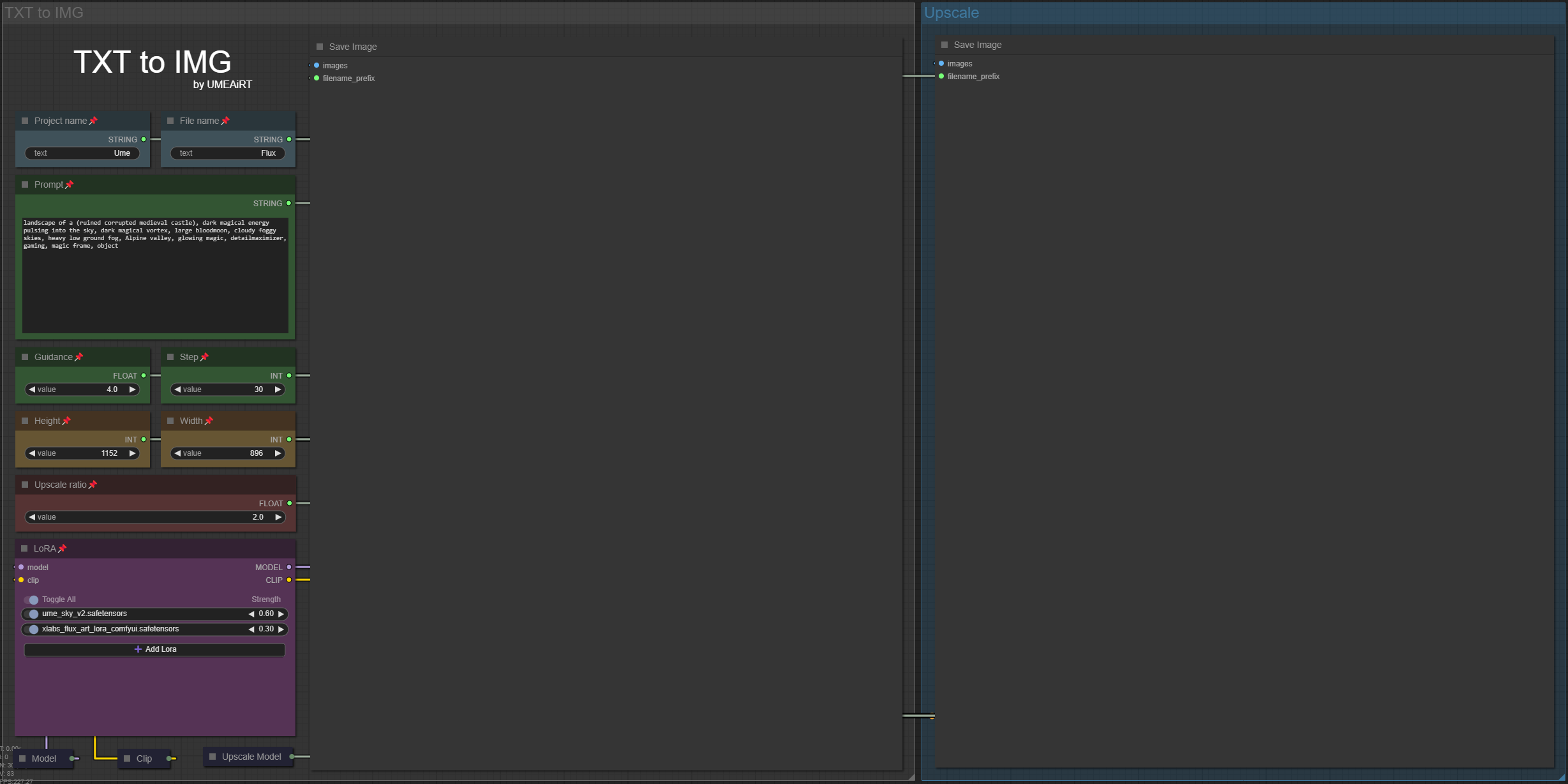Select the Upscale group title
Image resolution: width=1568 pixels, height=784 pixels.
point(951,13)
